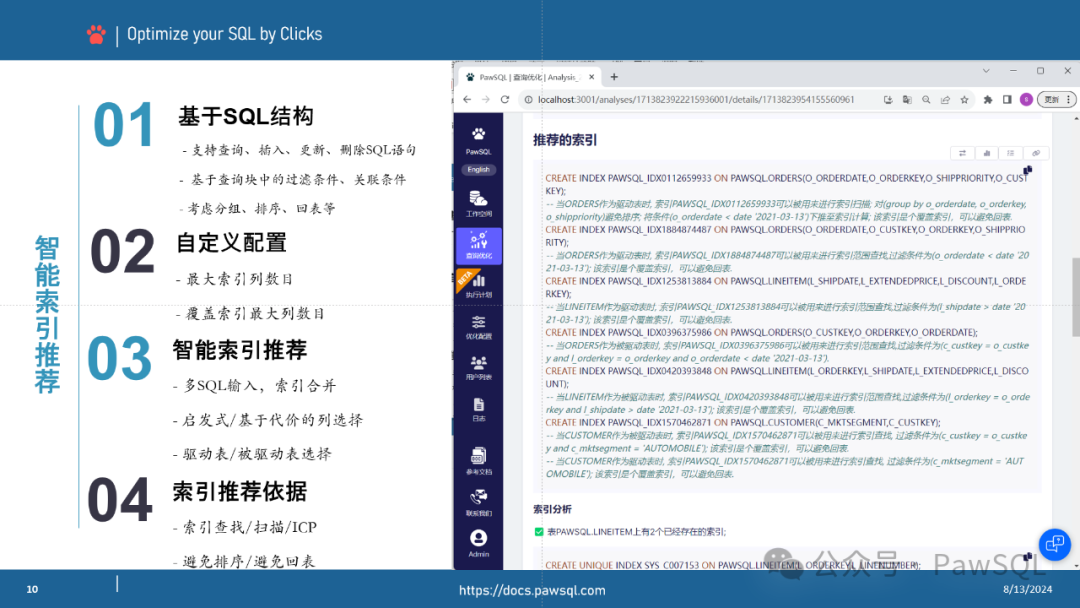This screenshot has height=608, width=1080.
Task: Click the CREATE INDEX PAWSQL_IDX0112659933 statement
Action: pyautogui.click(x=786, y=184)
